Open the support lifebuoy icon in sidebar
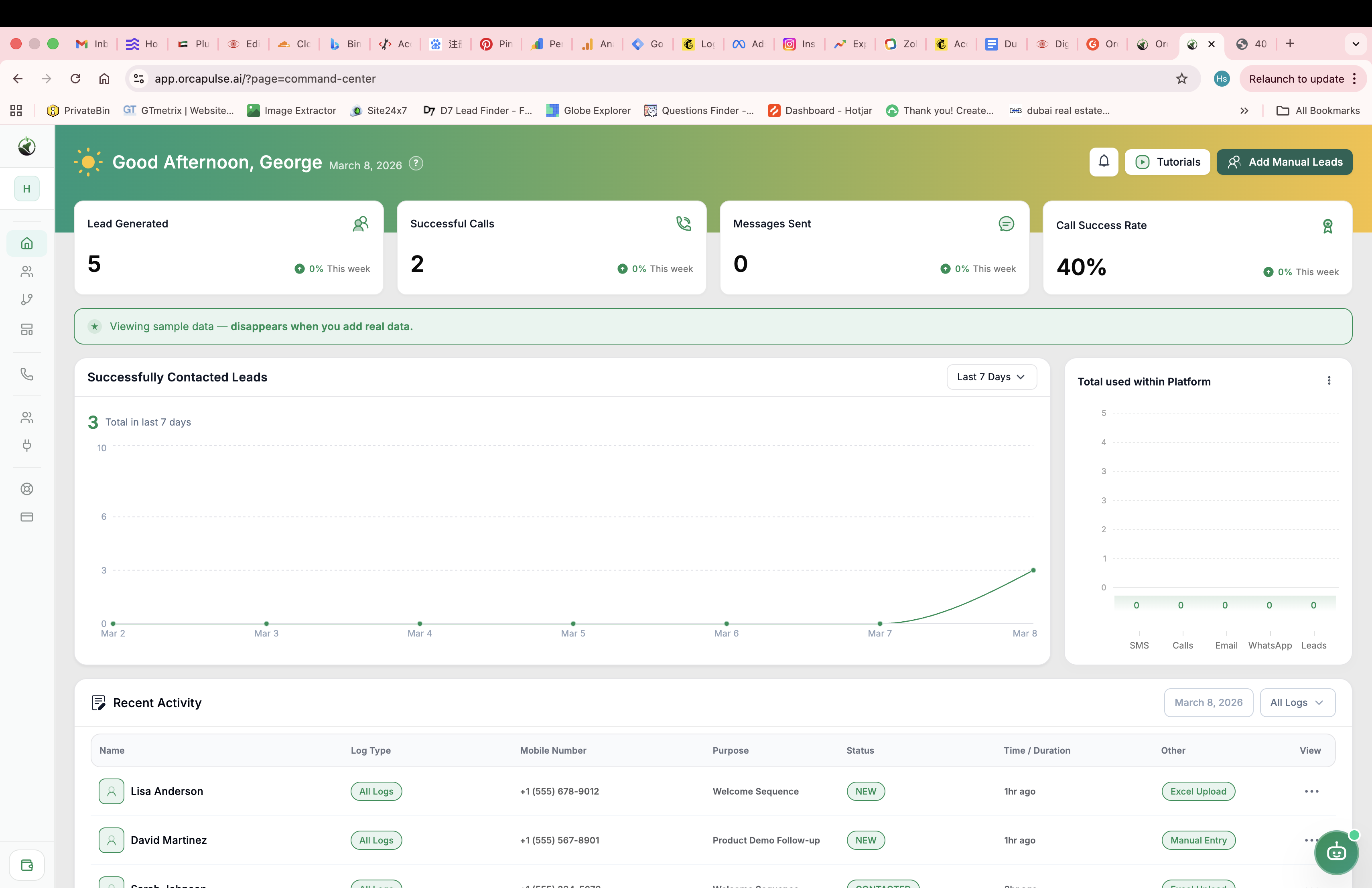Screen dimensions: 1372x888 point(26,489)
